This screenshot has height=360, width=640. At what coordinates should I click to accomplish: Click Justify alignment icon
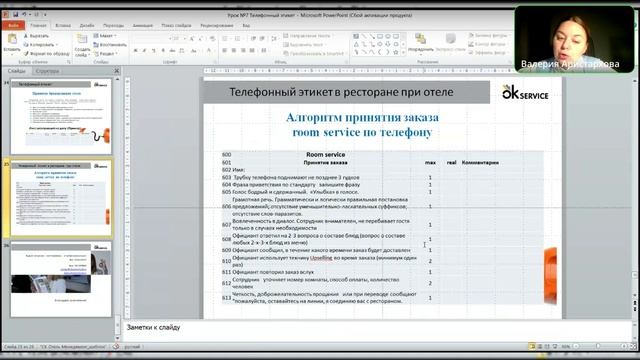pos(252,50)
